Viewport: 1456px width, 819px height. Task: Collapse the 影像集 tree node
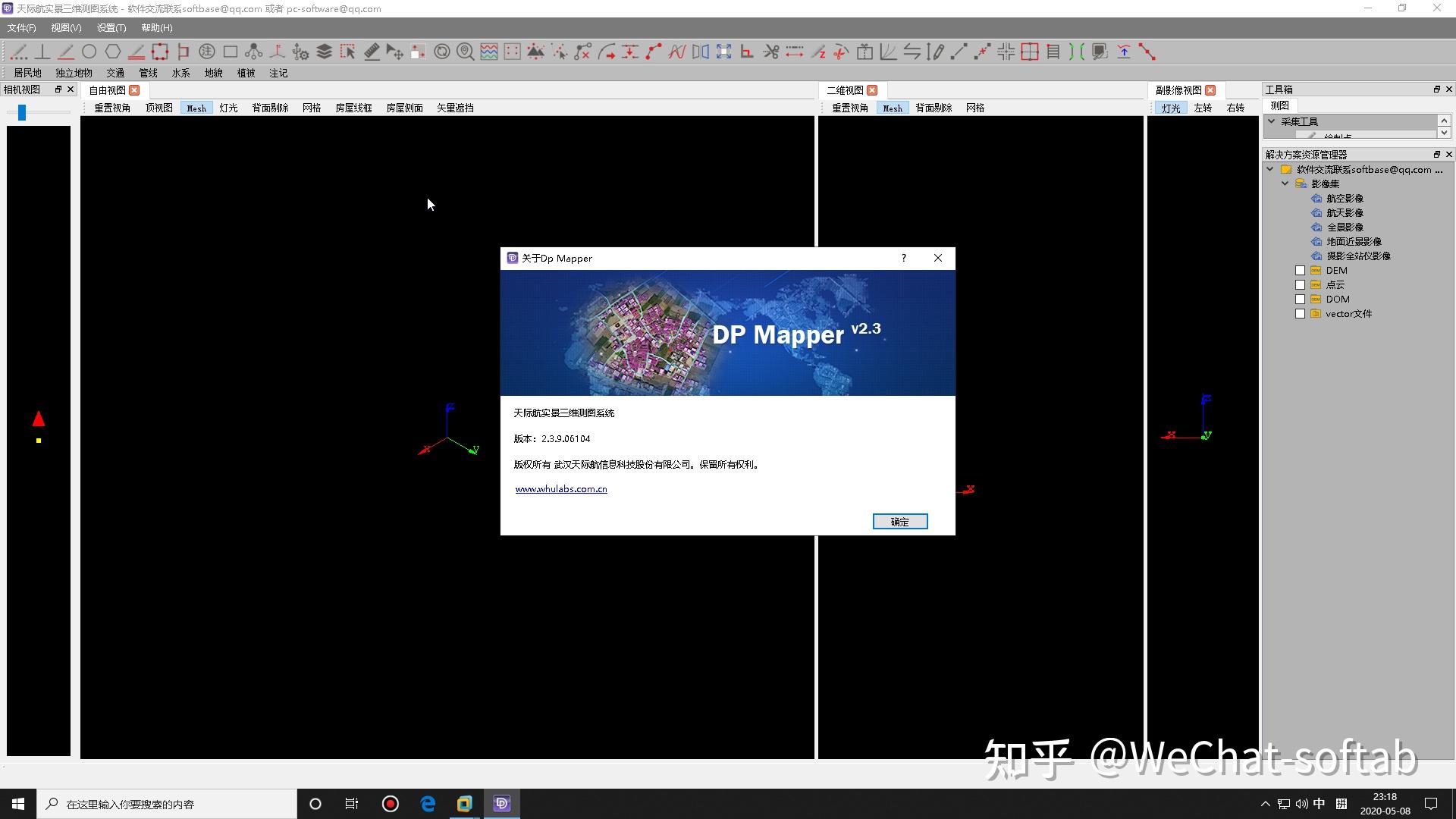click(x=1285, y=184)
